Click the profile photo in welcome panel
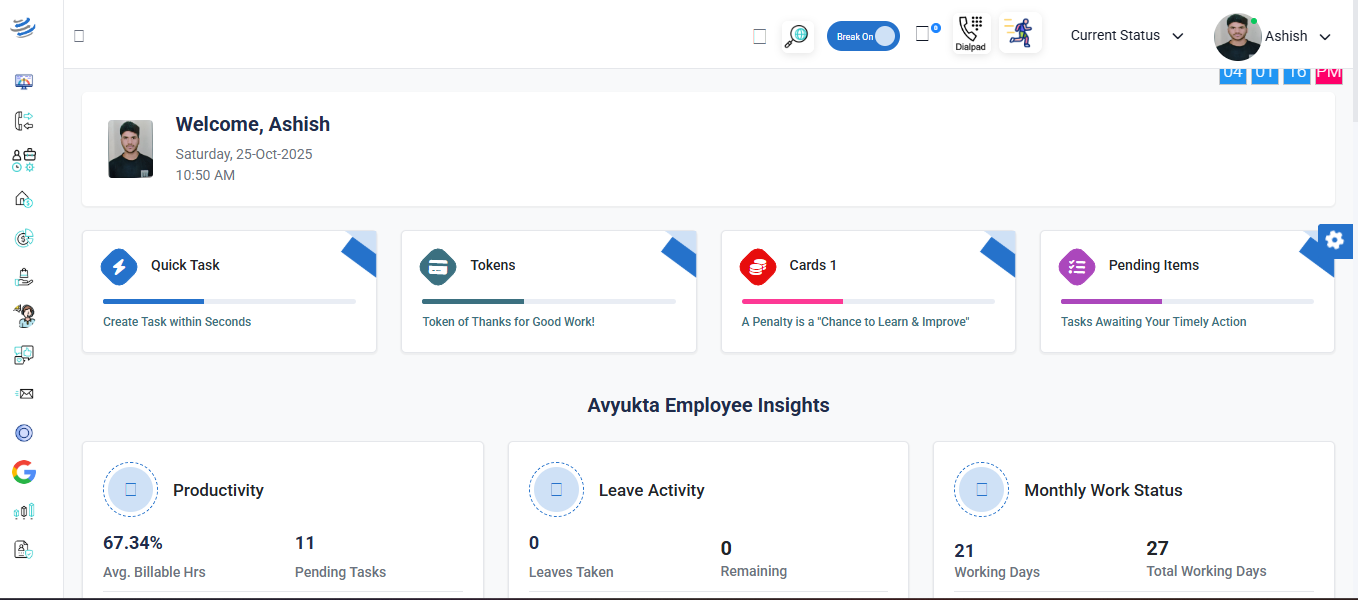Screen dimensions: 1358x600 pyautogui.click(x=131, y=149)
